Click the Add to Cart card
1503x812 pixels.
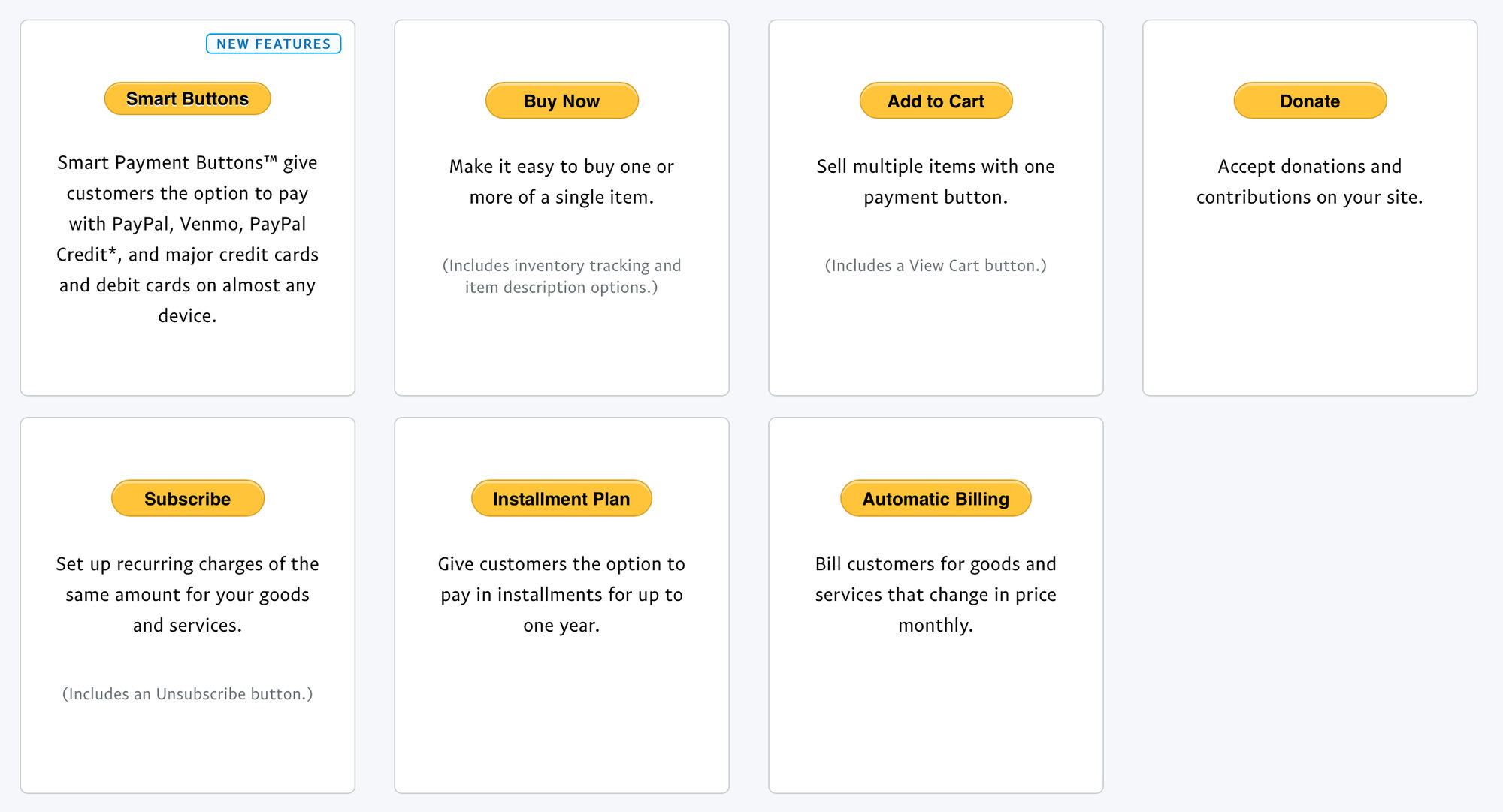(936, 207)
